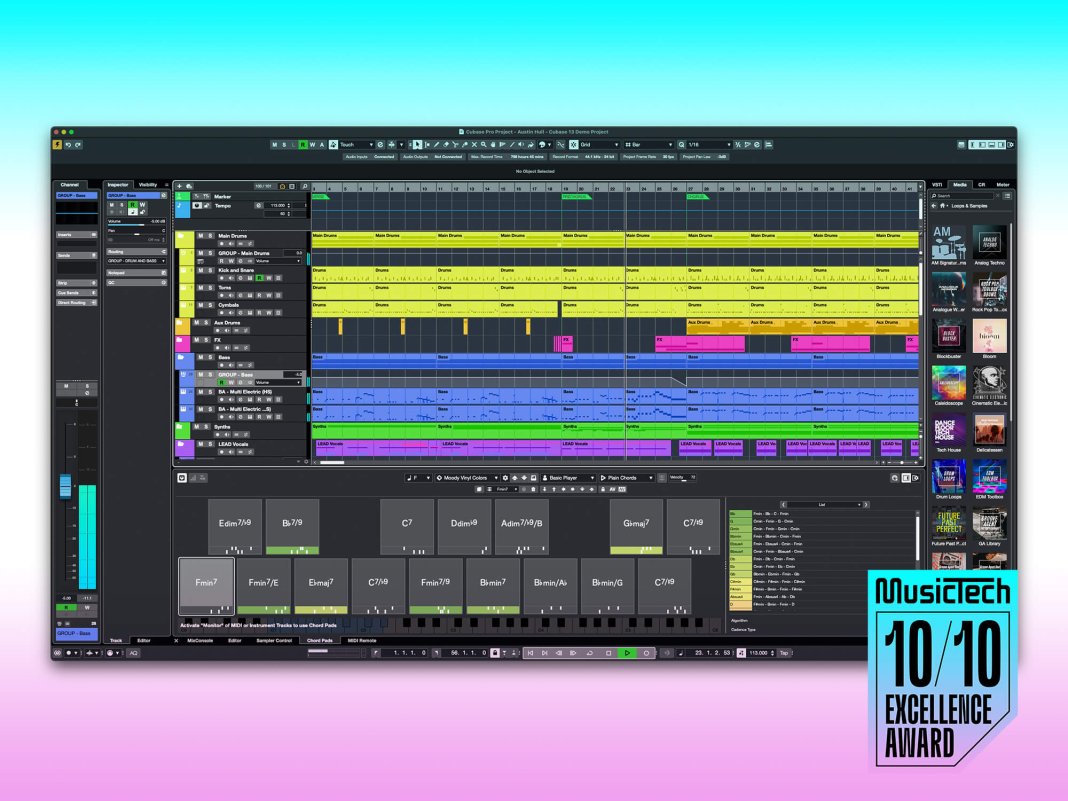Select the Mute tool in the toolbar
The height and width of the screenshot is (801, 1068).
point(475,145)
